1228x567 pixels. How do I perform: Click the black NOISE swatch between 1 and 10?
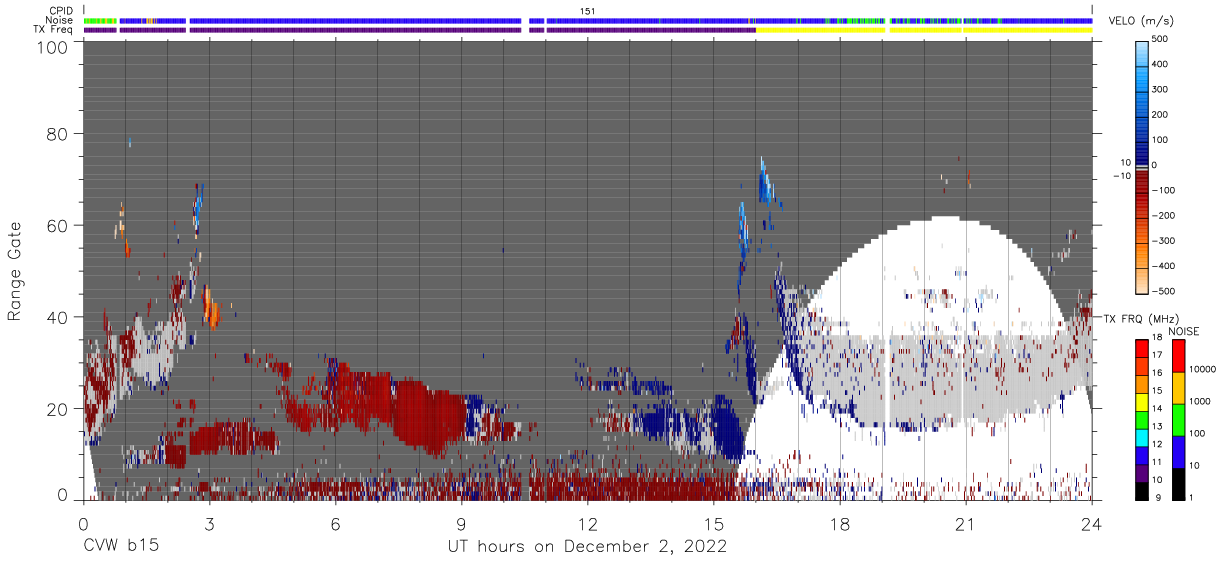tap(1180, 484)
